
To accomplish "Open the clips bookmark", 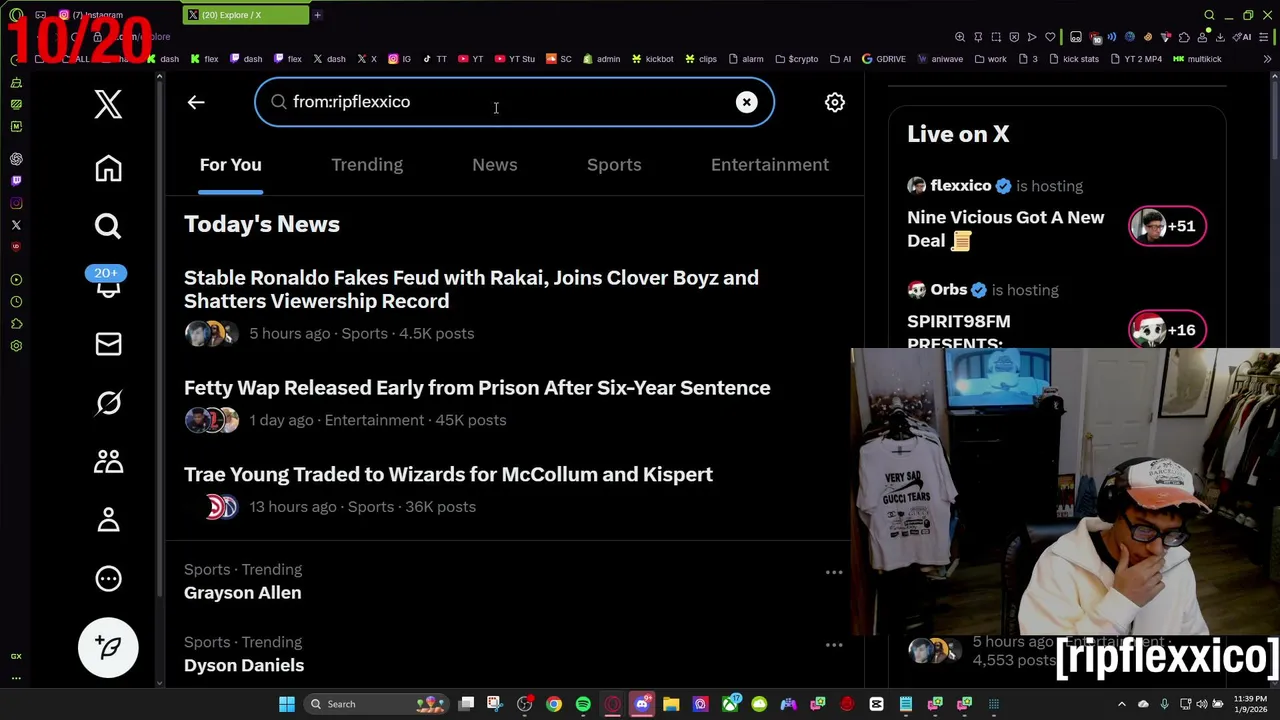I will click(700, 59).
